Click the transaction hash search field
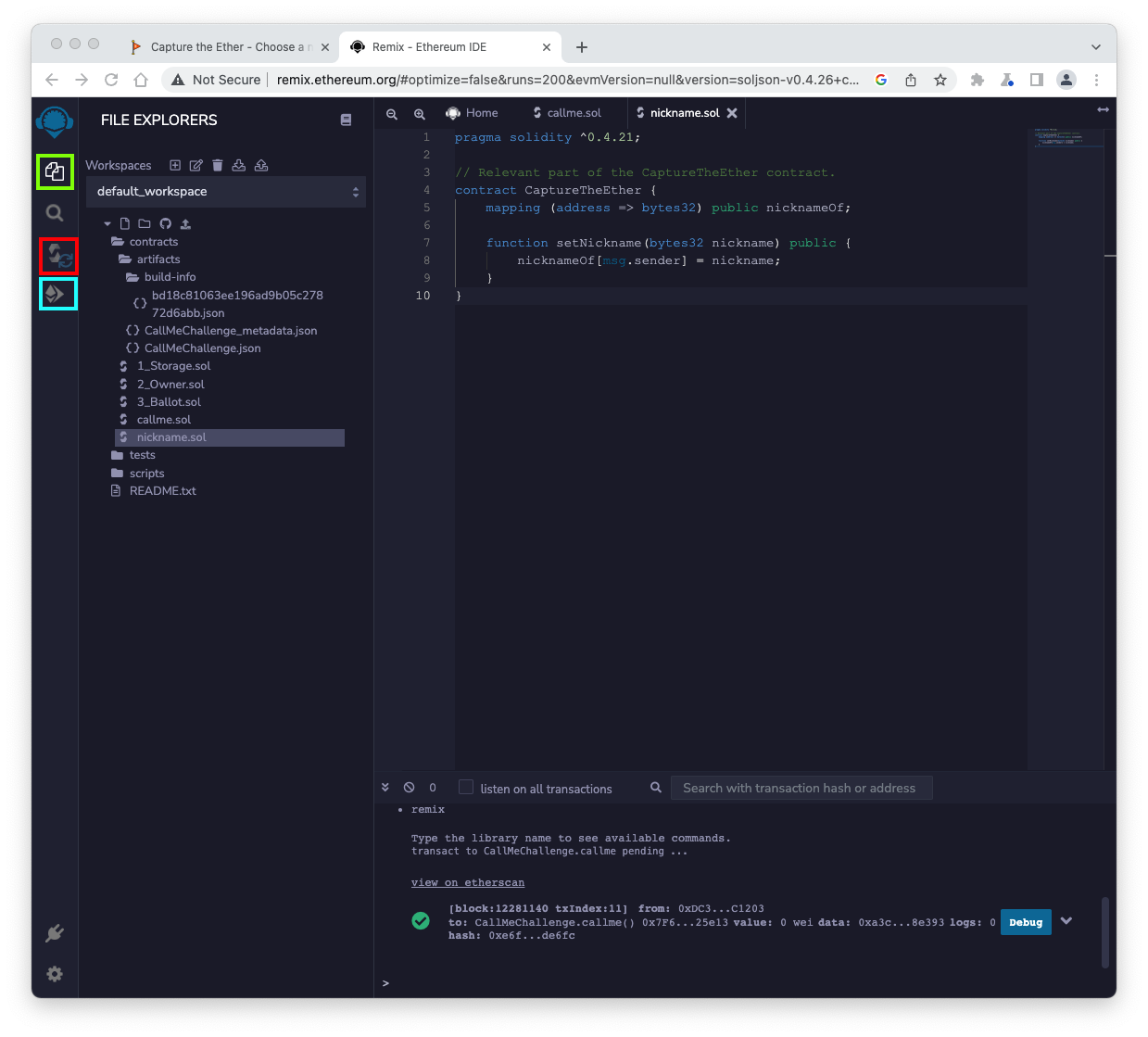Image resolution: width=1148 pixels, height=1037 pixels. point(801,788)
